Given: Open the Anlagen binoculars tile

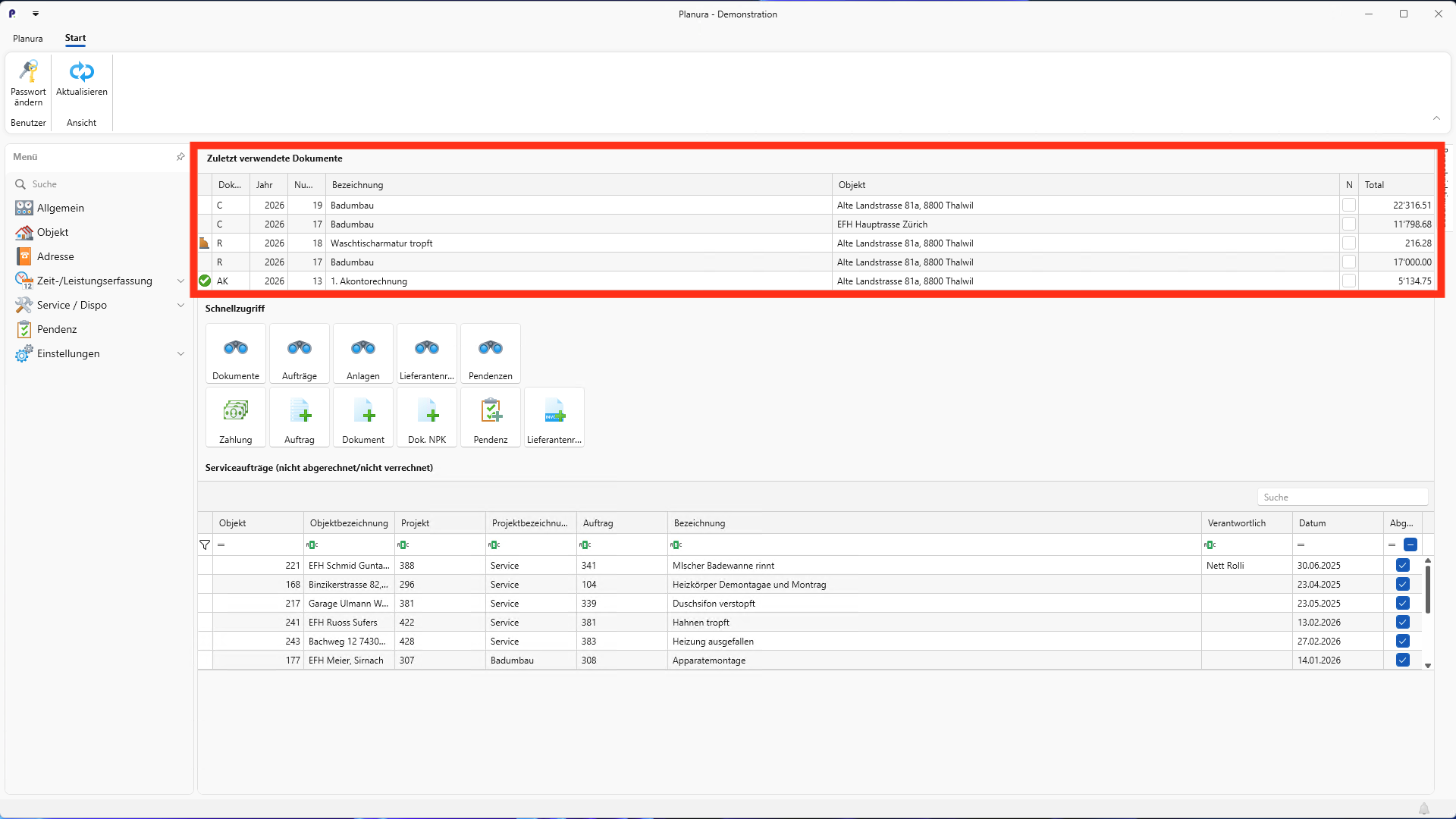Looking at the screenshot, I should (362, 353).
